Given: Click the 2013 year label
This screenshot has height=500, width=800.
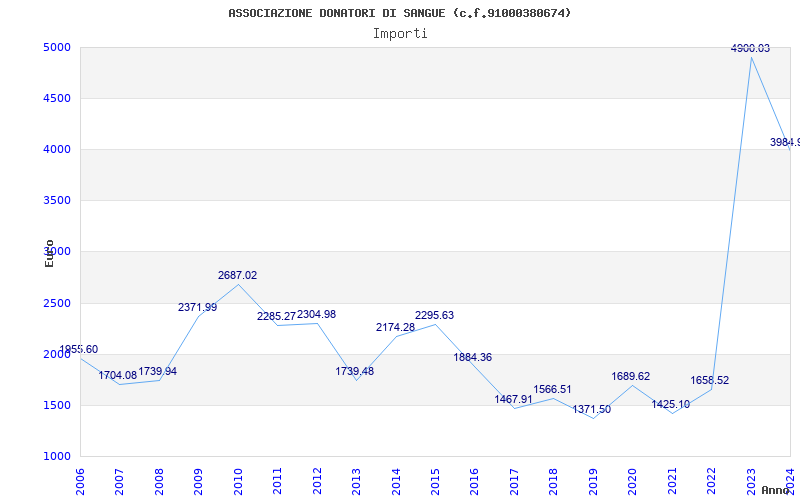Looking at the screenshot, I should pyautogui.click(x=356, y=482).
